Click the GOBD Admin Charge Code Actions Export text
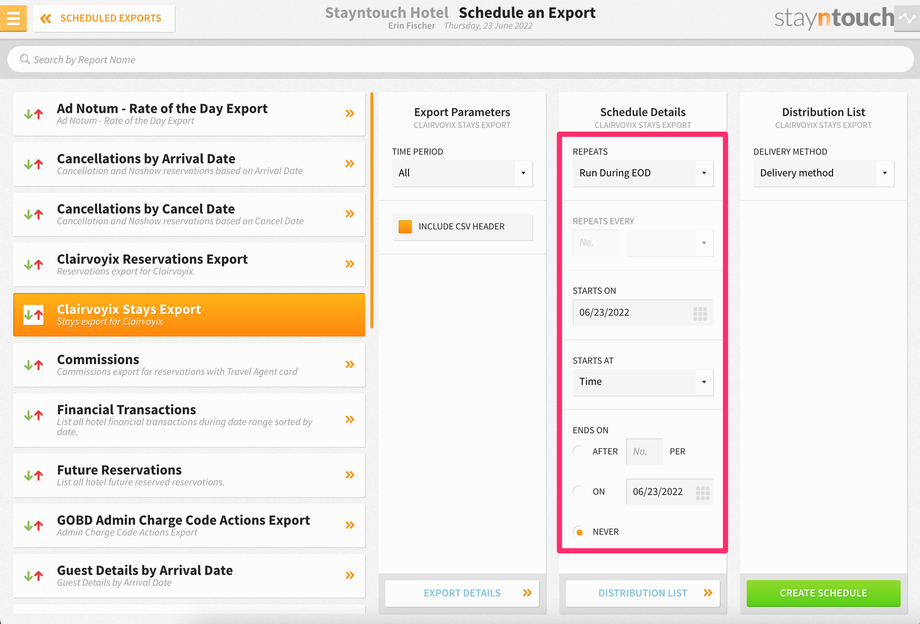Screen dimensions: 920x624 click(183, 520)
